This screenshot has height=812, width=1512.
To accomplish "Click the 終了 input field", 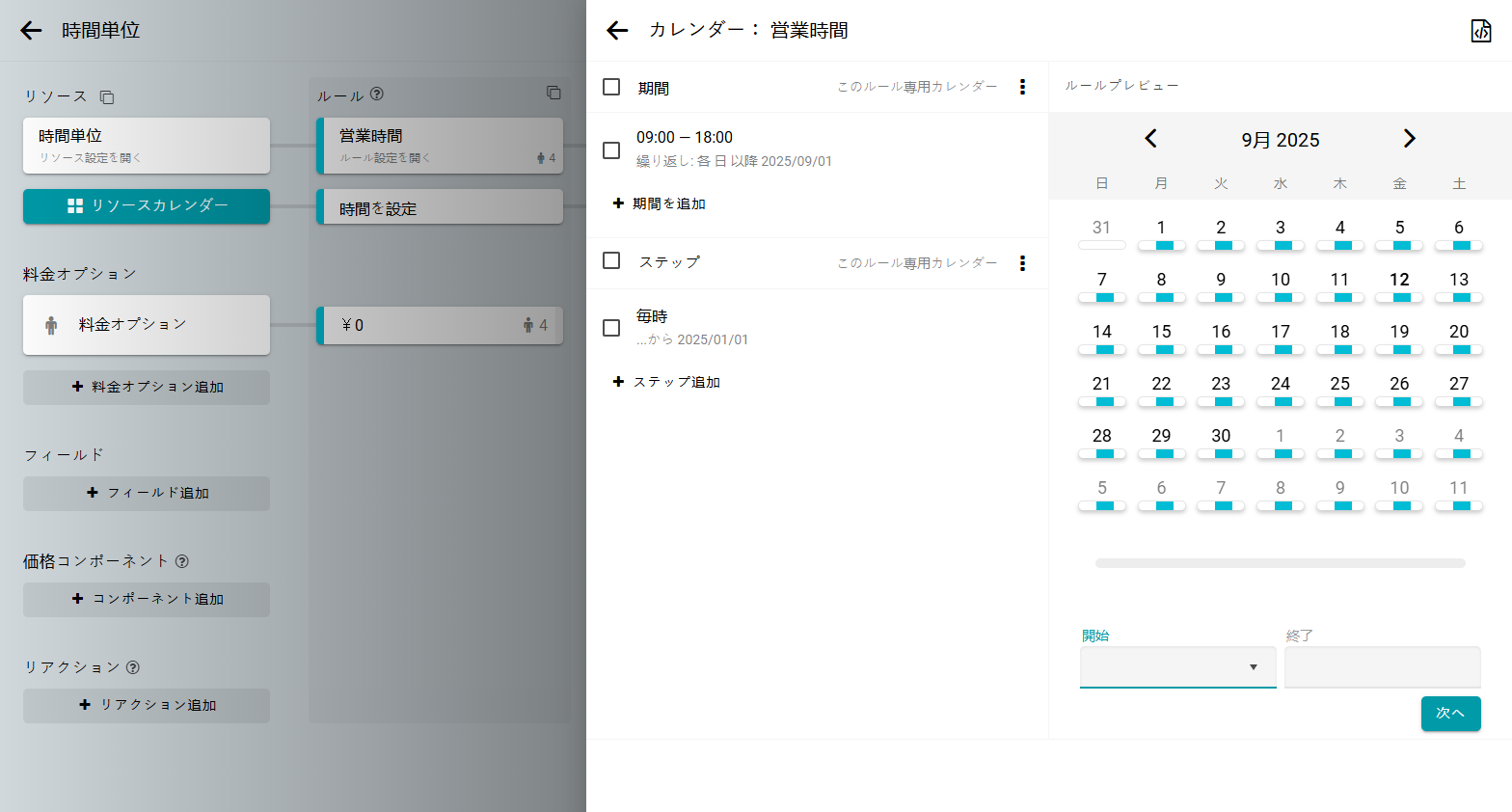I will pyautogui.click(x=1382, y=667).
